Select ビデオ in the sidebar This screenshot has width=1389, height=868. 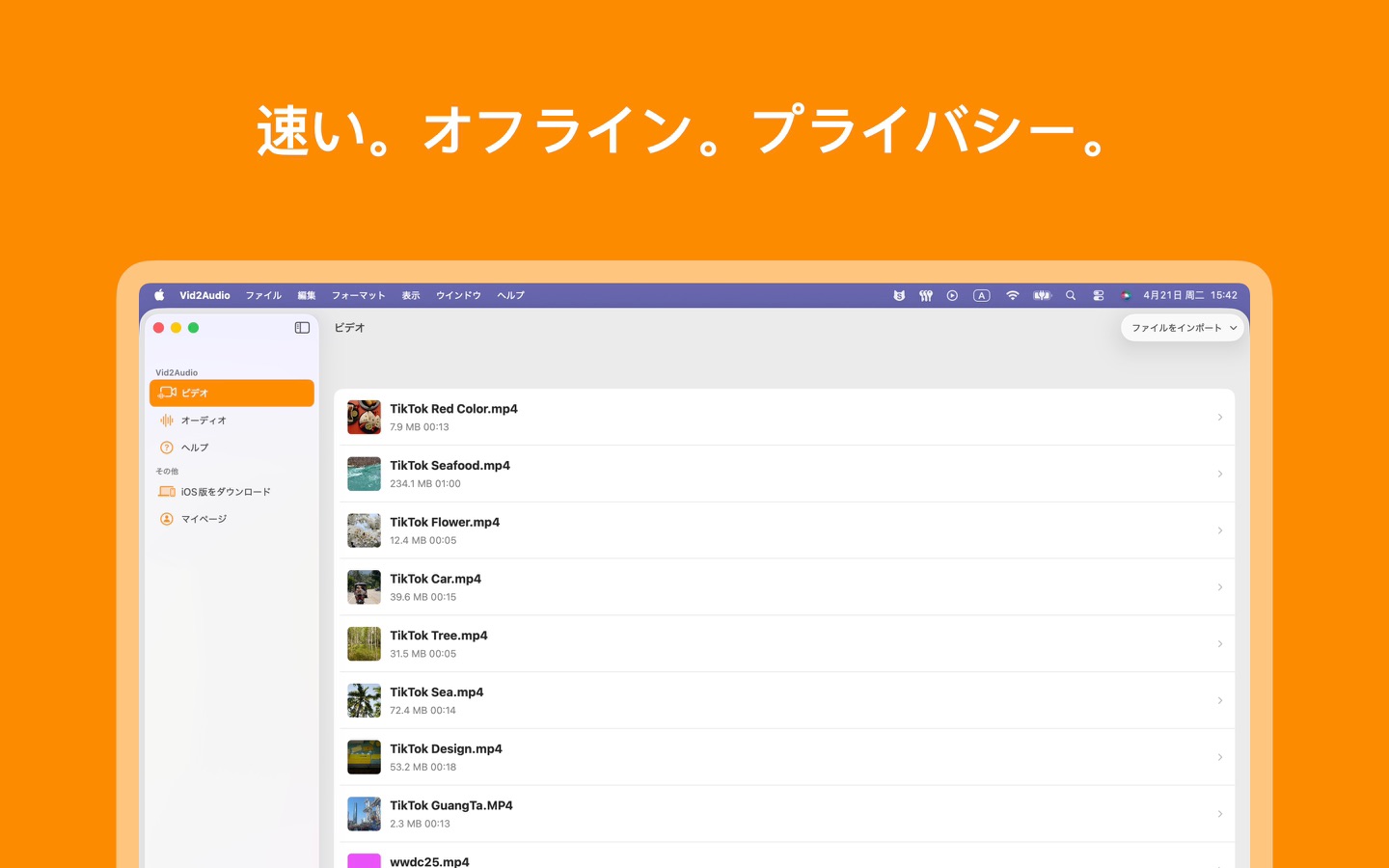pyautogui.click(x=231, y=393)
